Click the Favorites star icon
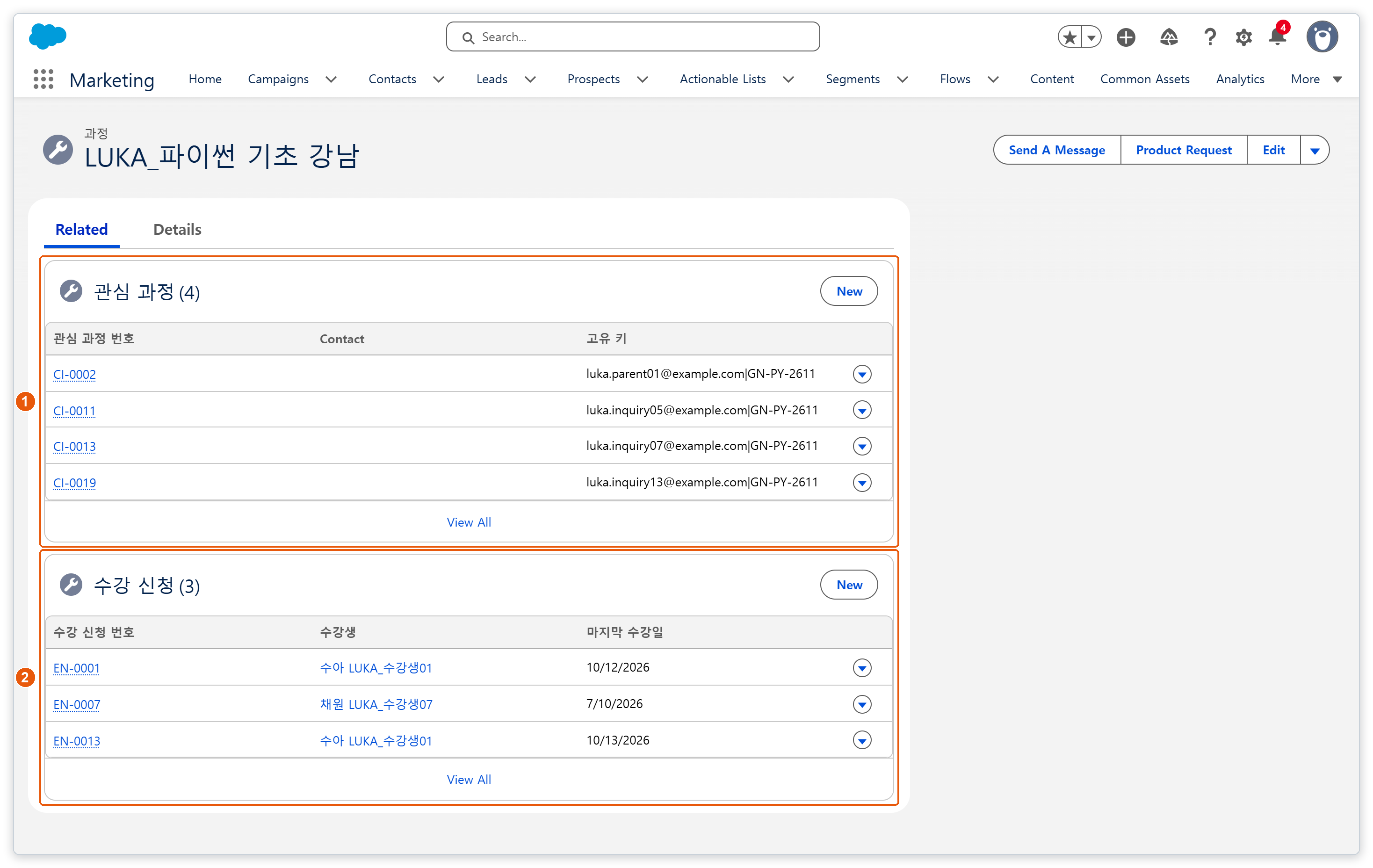Screen dimensions: 1373x868 pyautogui.click(x=1069, y=37)
